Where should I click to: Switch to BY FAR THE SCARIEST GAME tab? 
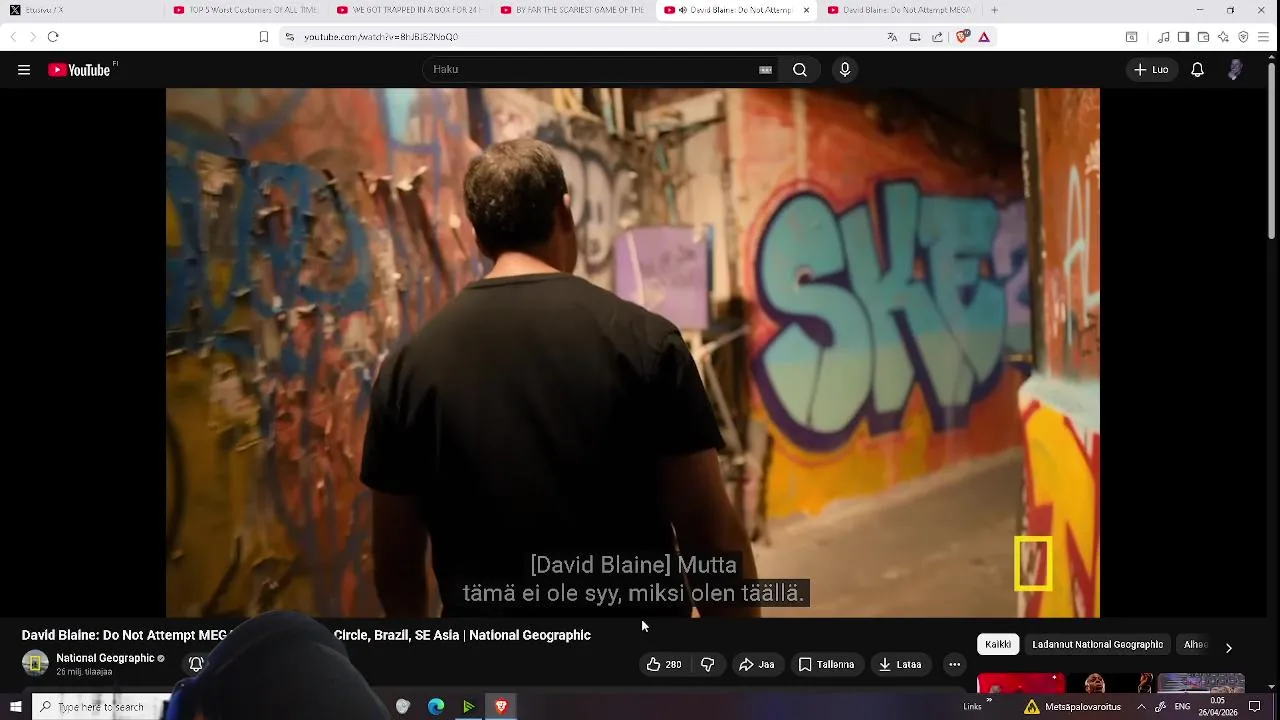point(573,10)
